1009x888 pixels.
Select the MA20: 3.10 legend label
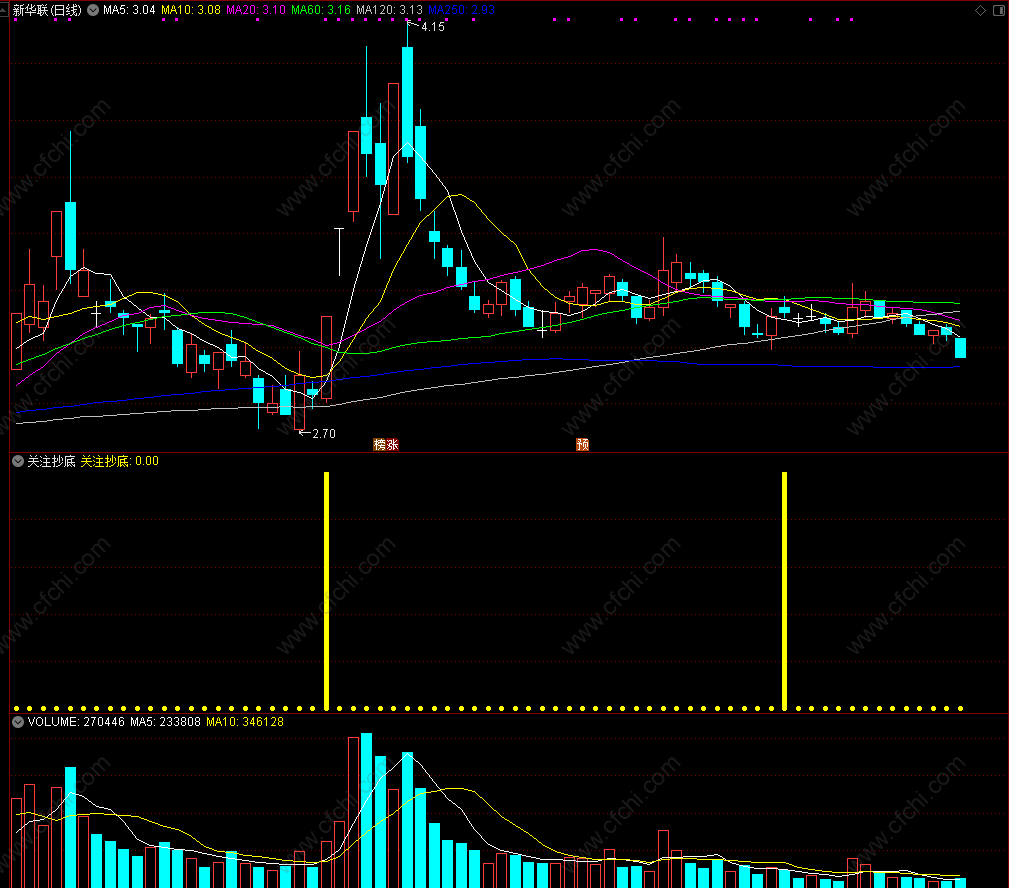point(256,10)
